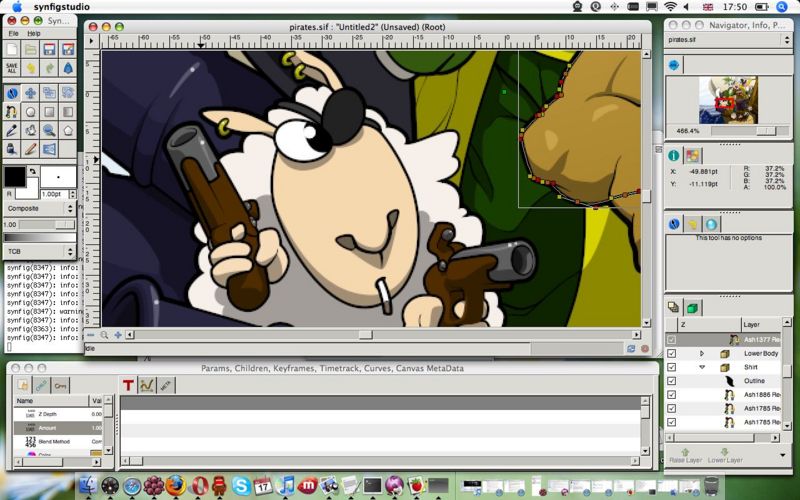Open the pirates.sif canvas selector dropdown
Viewport: 800px width, 500px height.
click(728, 40)
